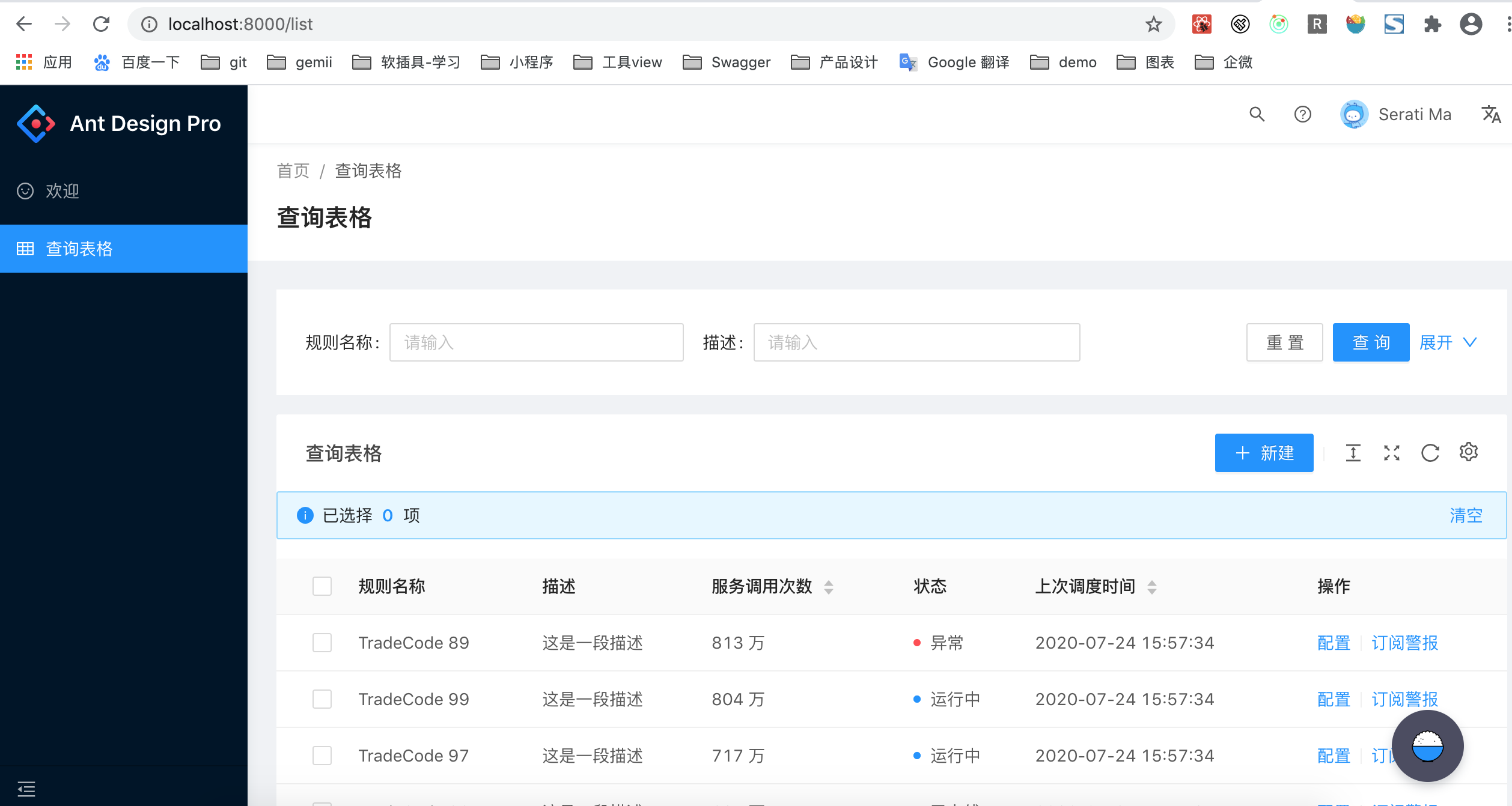This screenshot has width=1512, height=806.
Task: Collapse sidebar with bottom menu-fold icon
Action: click(x=26, y=789)
